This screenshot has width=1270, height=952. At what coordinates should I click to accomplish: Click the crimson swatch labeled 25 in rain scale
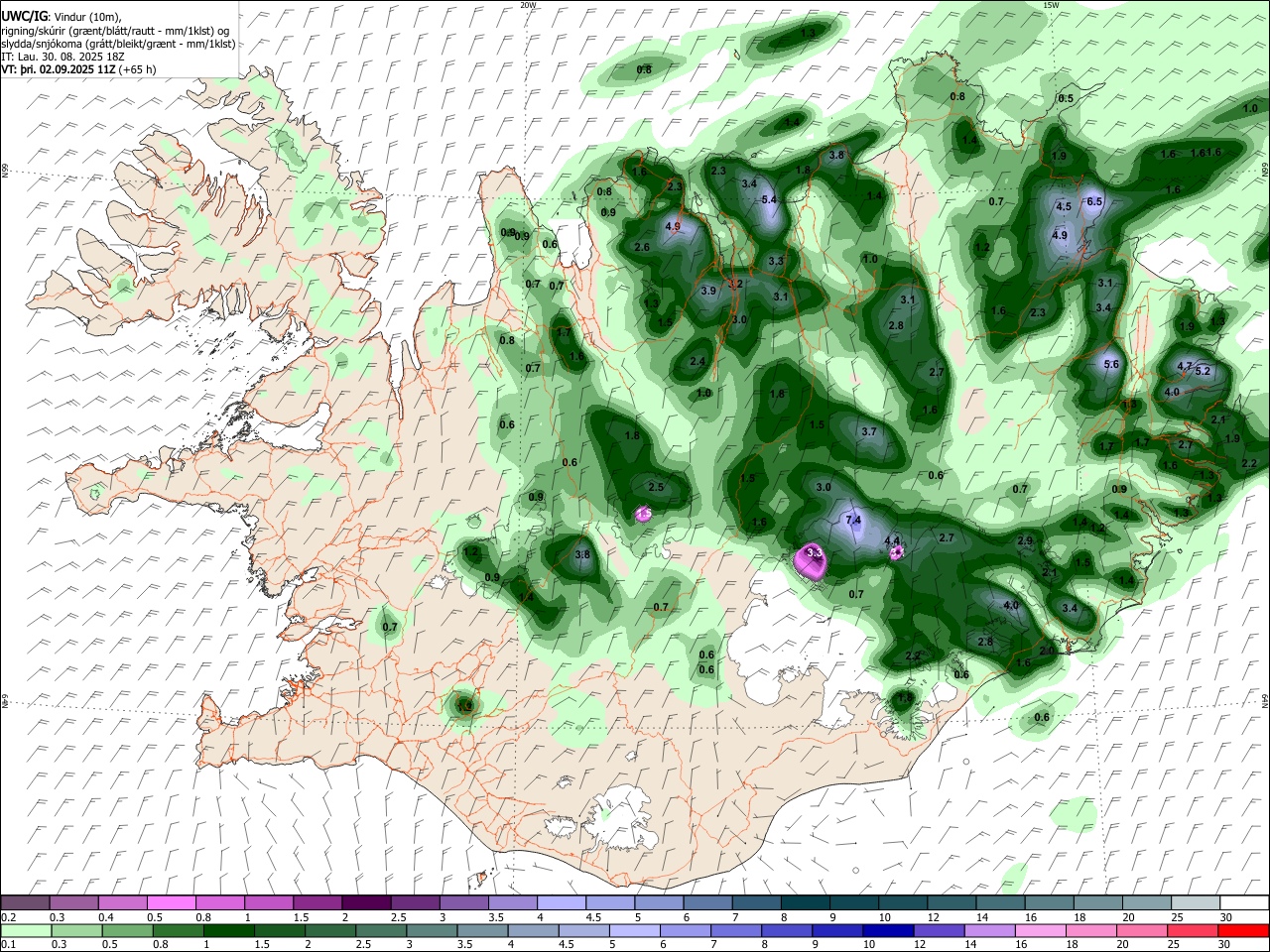tap(1194, 930)
